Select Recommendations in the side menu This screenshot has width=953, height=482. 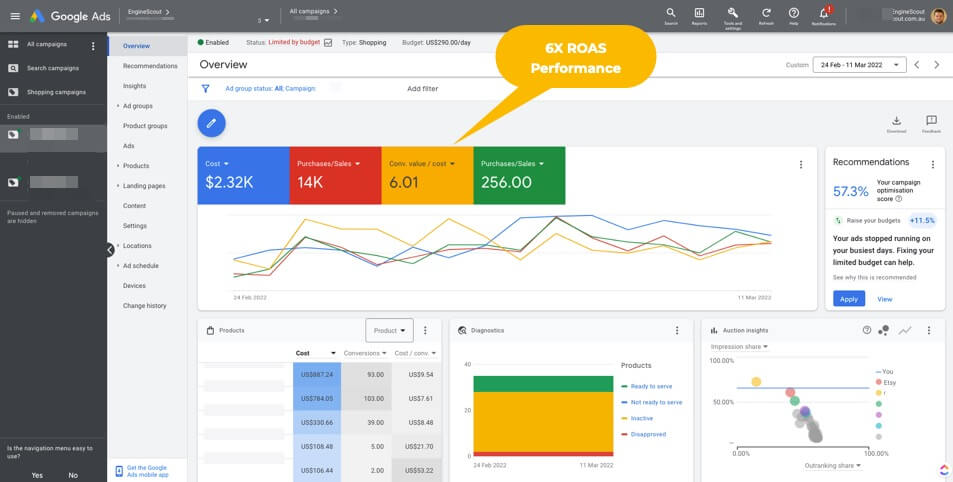pyautogui.click(x=150, y=66)
